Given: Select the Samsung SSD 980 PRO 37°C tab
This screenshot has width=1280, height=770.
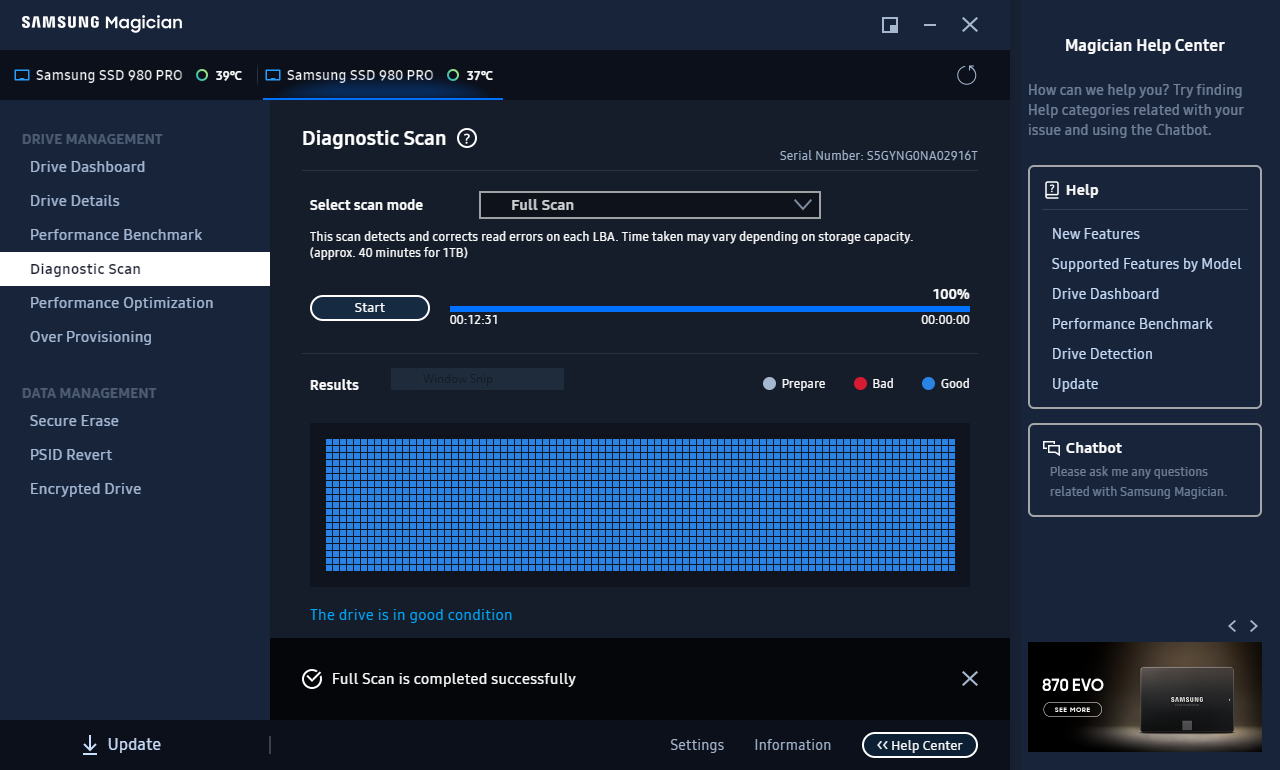Looking at the screenshot, I should (383, 75).
